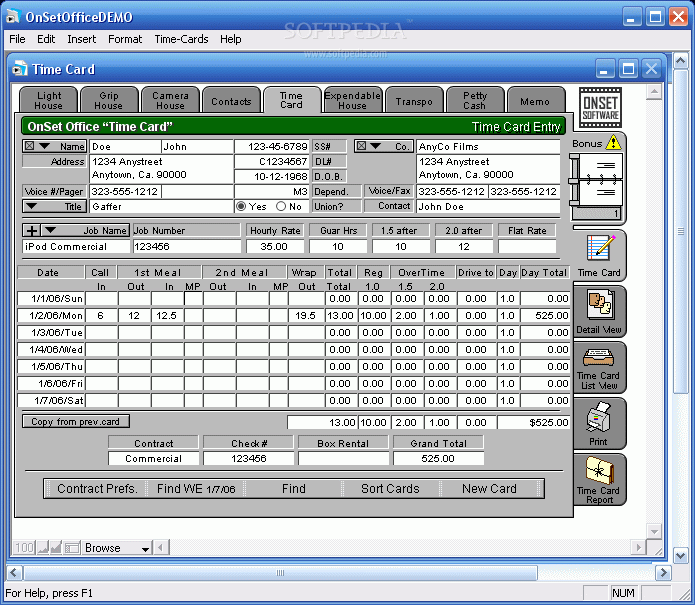Click the Job Name field iPod Commercial
This screenshot has width=695, height=605.
click(76, 246)
